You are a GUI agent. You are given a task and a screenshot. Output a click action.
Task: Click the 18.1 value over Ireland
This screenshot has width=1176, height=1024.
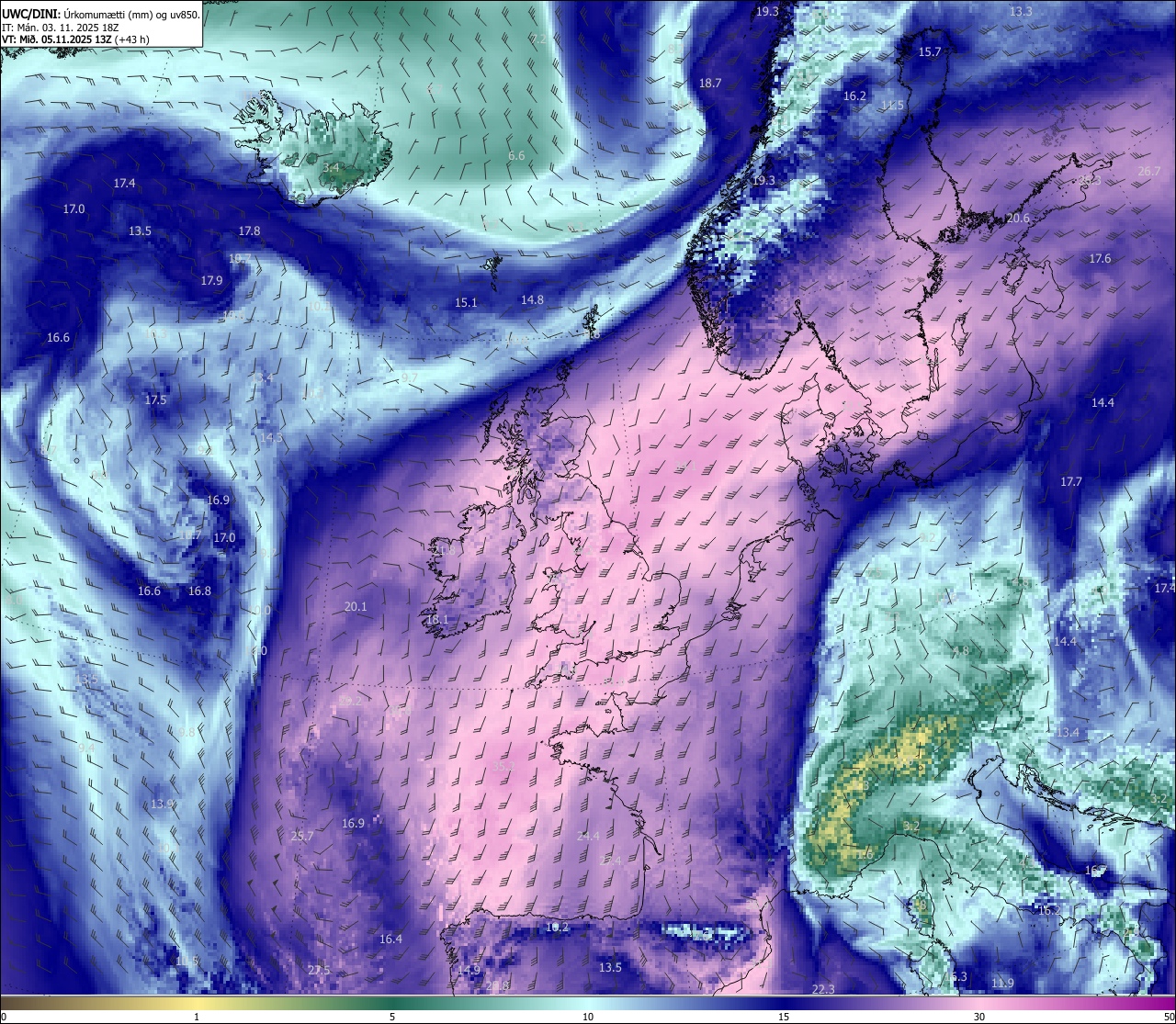437,620
